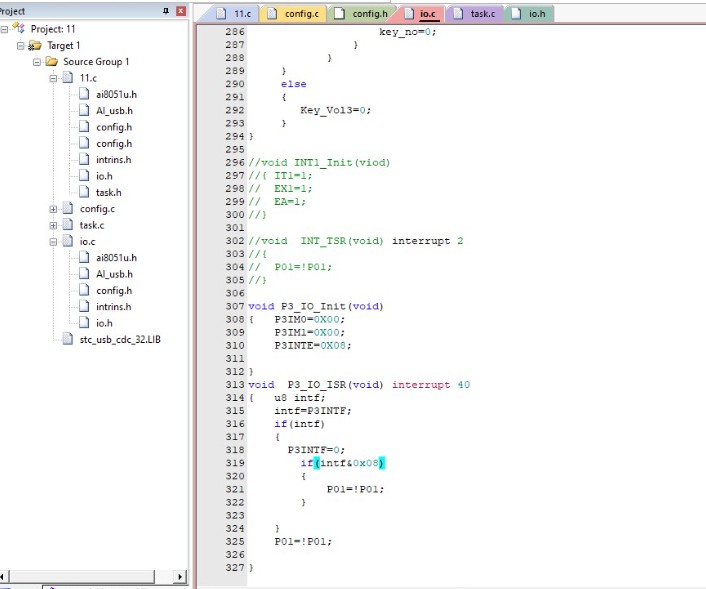Select task.h label under 11.c
Viewport: 706px width, 589px height.
(x=109, y=193)
